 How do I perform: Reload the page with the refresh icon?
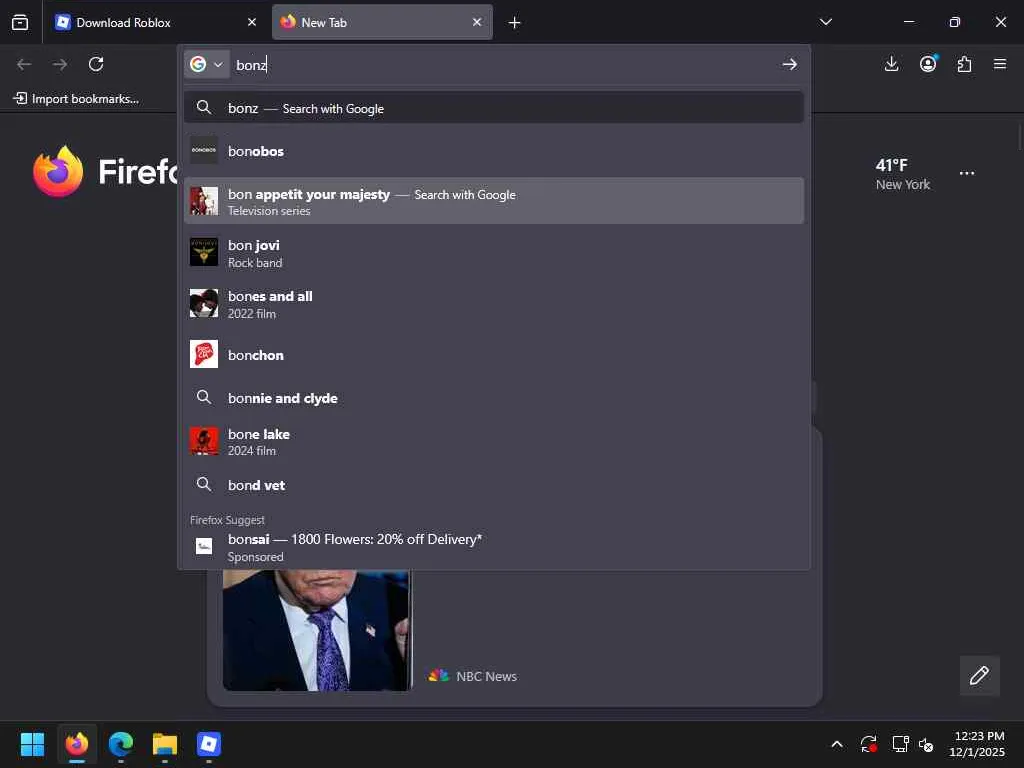coord(96,64)
